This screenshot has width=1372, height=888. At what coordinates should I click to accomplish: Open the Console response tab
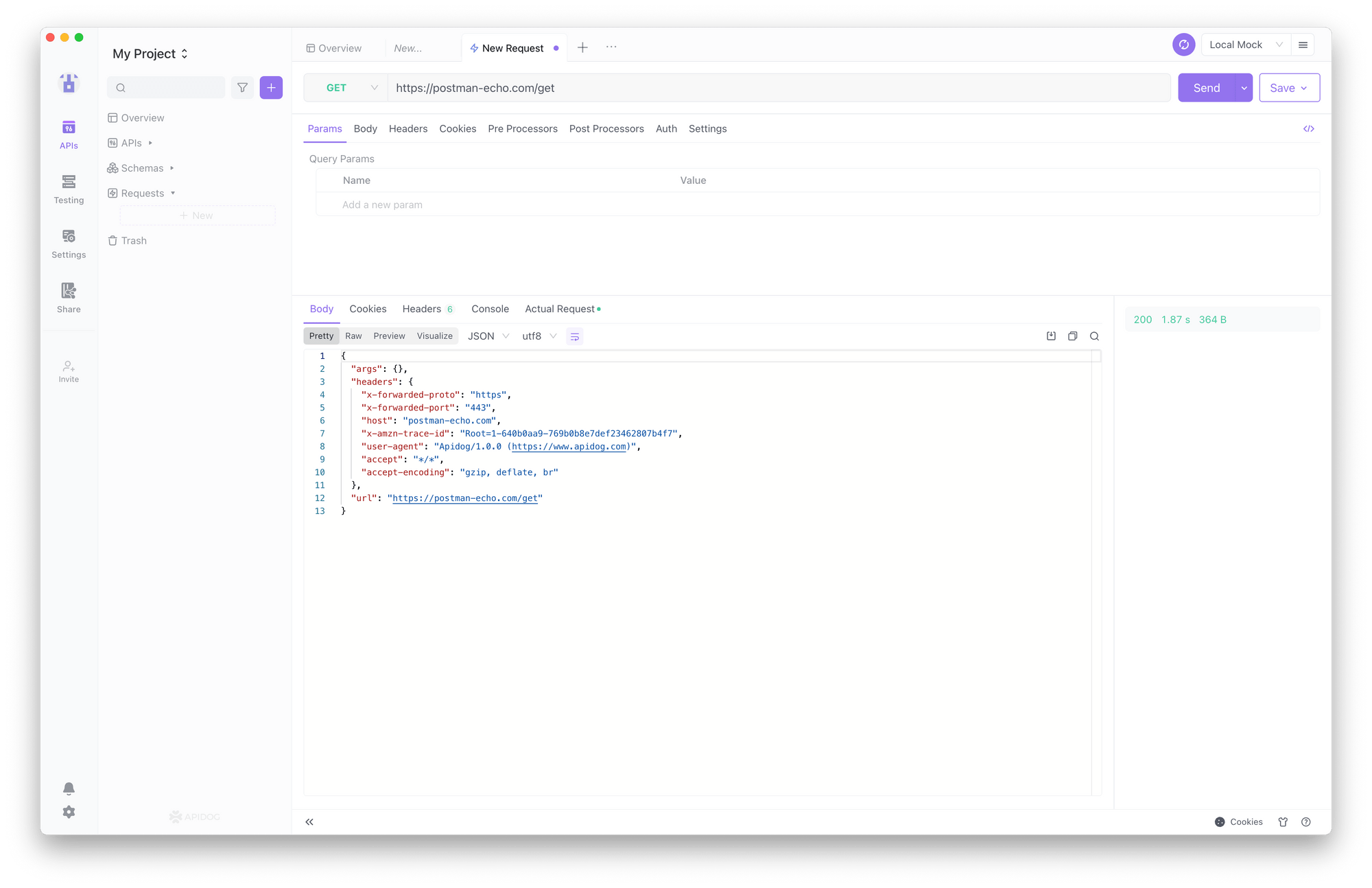(490, 309)
